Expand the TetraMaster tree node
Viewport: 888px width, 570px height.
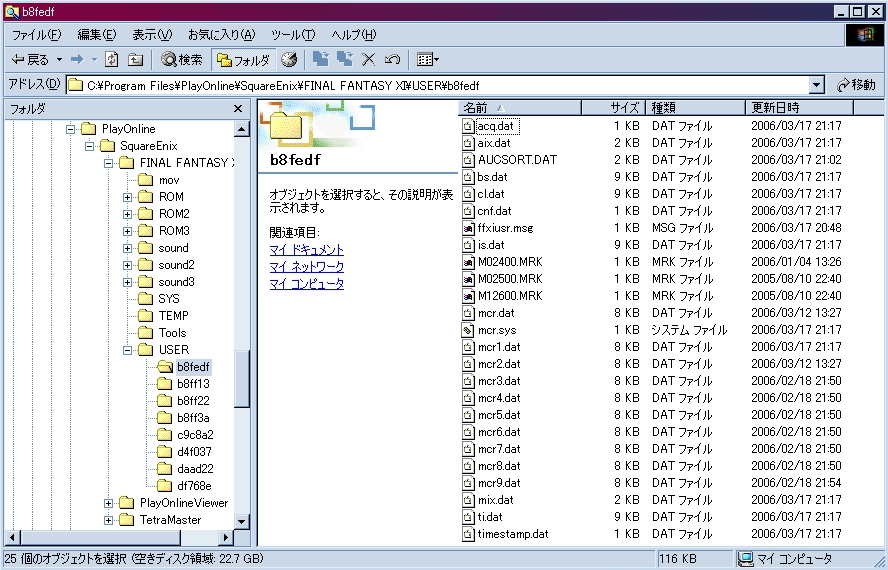(x=108, y=520)
